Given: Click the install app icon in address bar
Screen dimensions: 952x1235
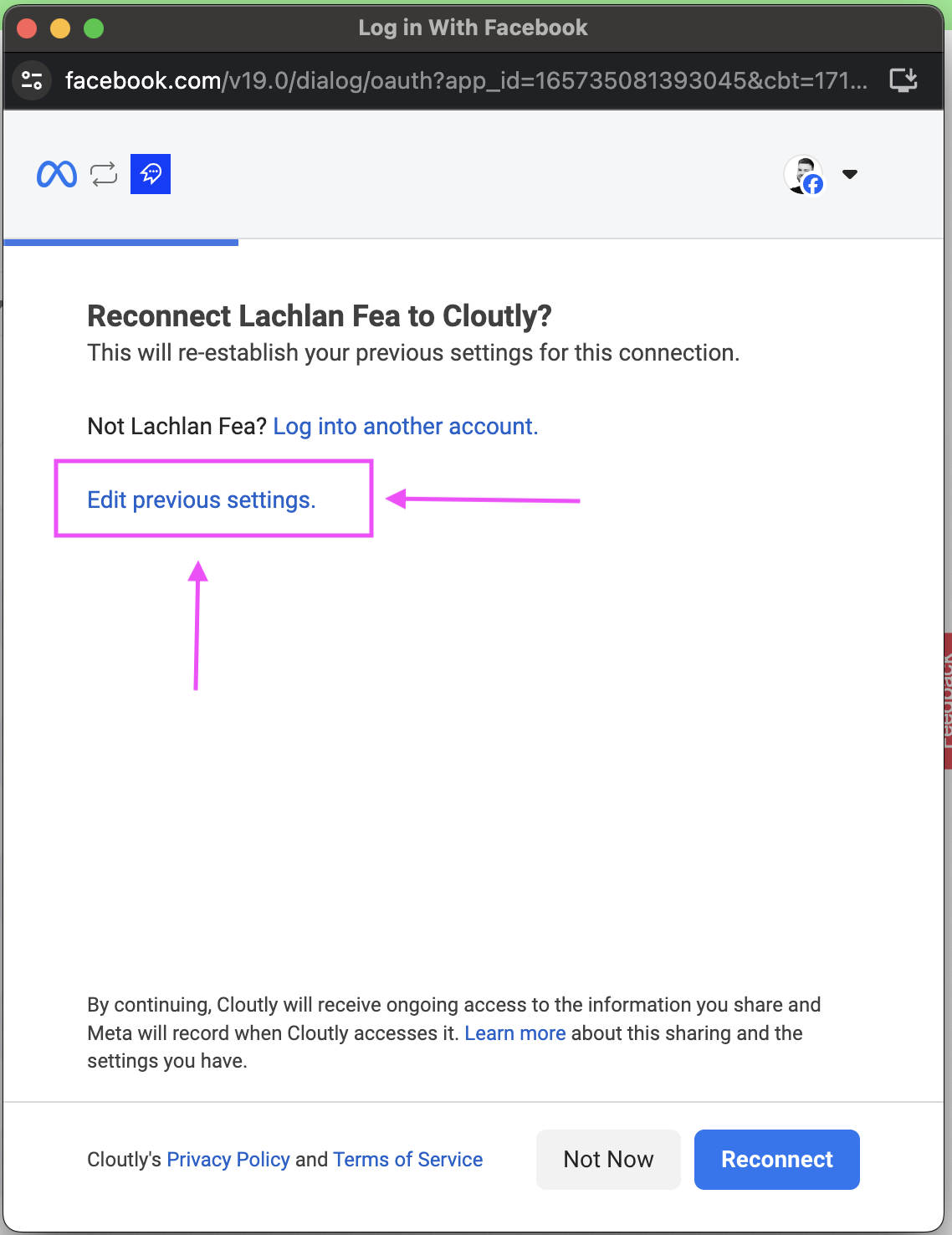Looking at the screenshot, I should point(903,80).
